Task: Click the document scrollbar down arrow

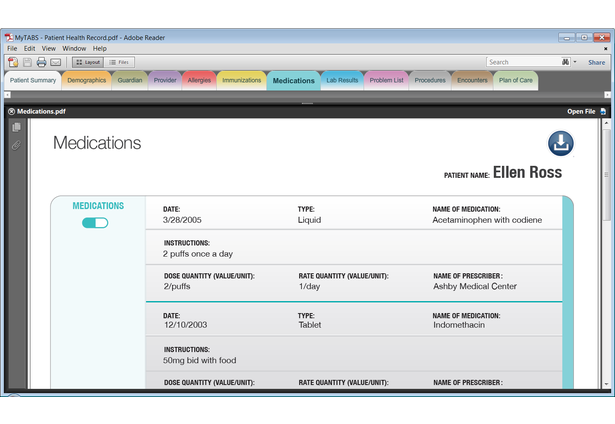Action: click(606, 384)
